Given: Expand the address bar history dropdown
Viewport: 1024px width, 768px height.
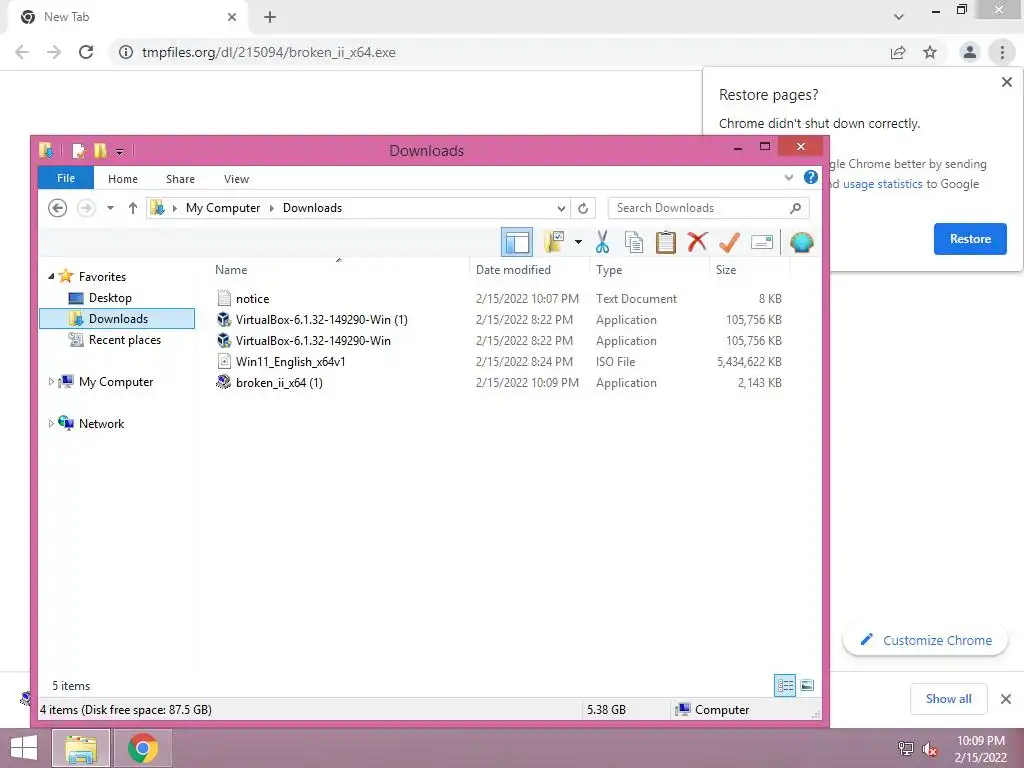Looking at the screenshot, I should pyautogui.click(x=561, y=208).
